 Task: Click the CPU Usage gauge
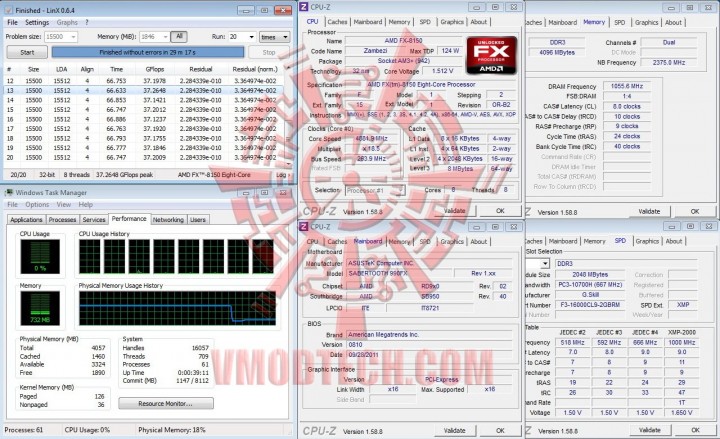pyautogui.click(x=40, y=256)
